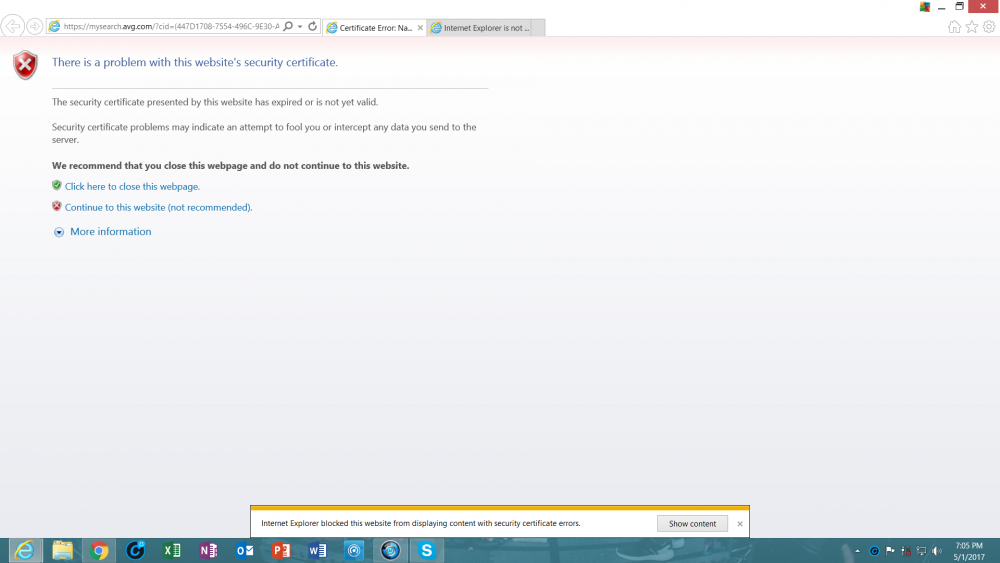Viewport: 1000px width, 563px height.
Task: Open Skype from the taskbar
Action: pos(427,550)
